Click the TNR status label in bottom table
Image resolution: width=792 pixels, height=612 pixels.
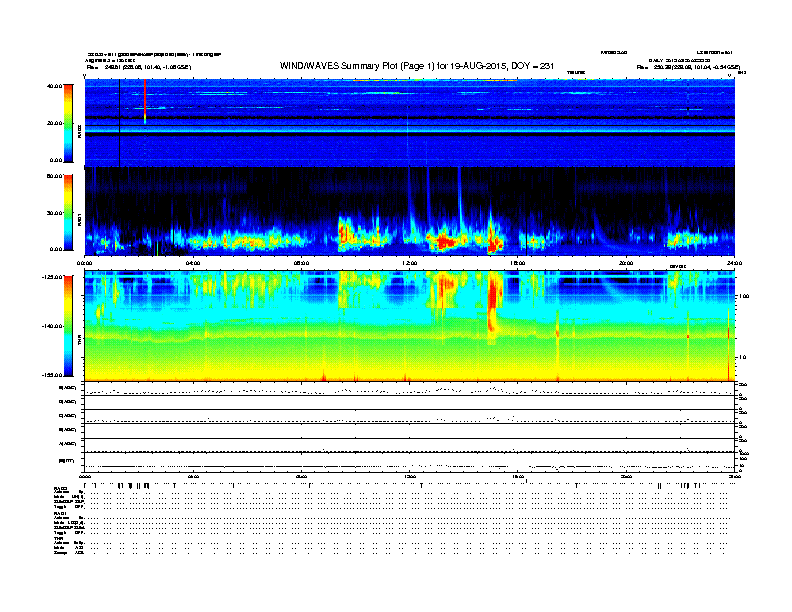(58, 538)
